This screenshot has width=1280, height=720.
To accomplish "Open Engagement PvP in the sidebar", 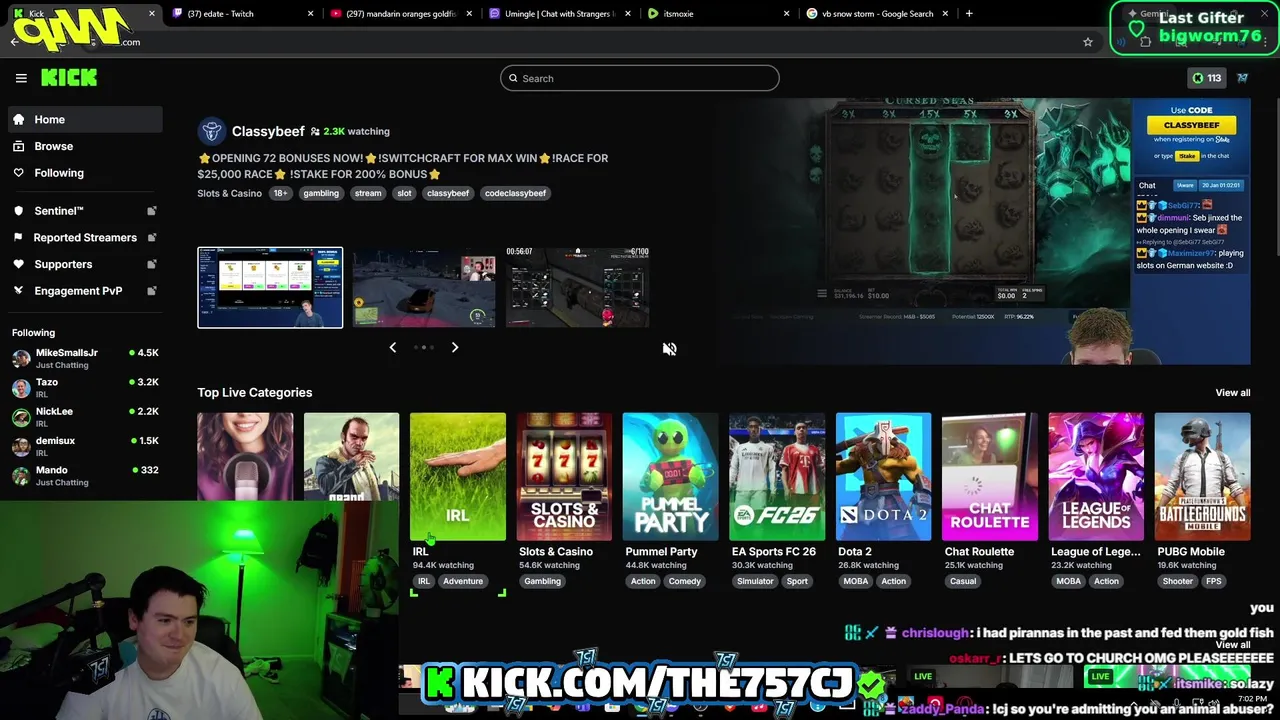I will click(85, 291).
